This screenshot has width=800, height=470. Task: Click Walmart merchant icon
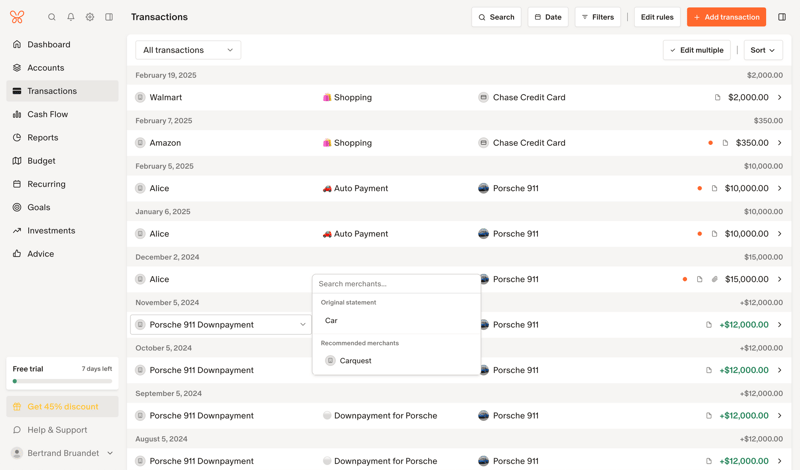point(140,97)
